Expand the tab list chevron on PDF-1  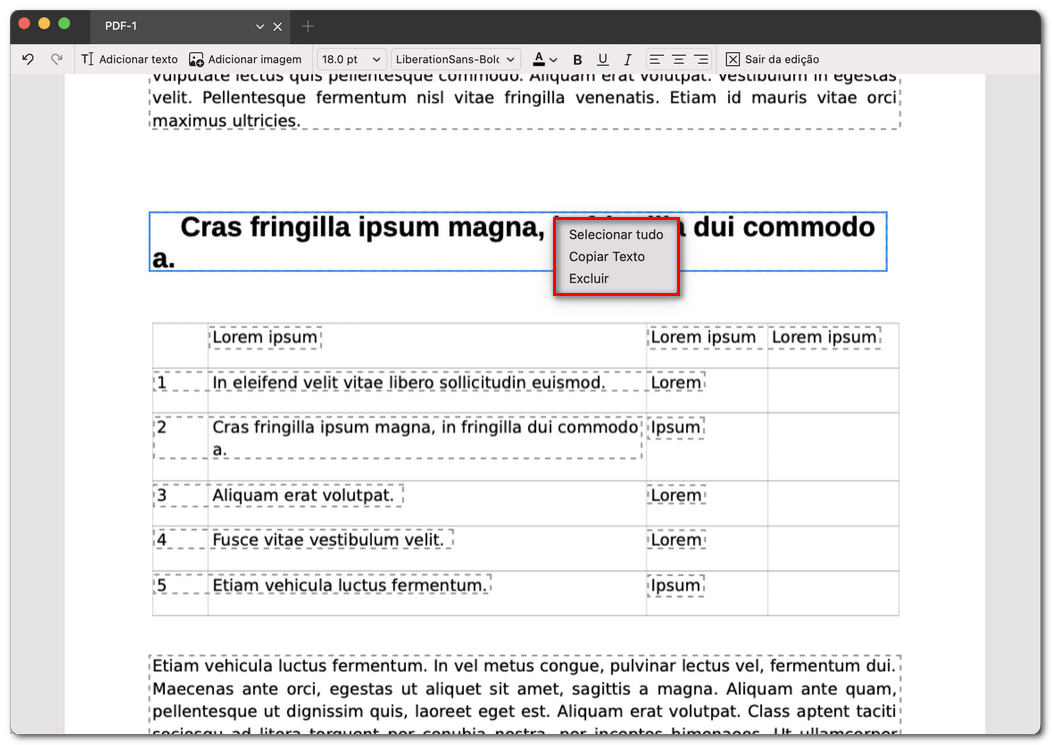[x=260, y=26]
